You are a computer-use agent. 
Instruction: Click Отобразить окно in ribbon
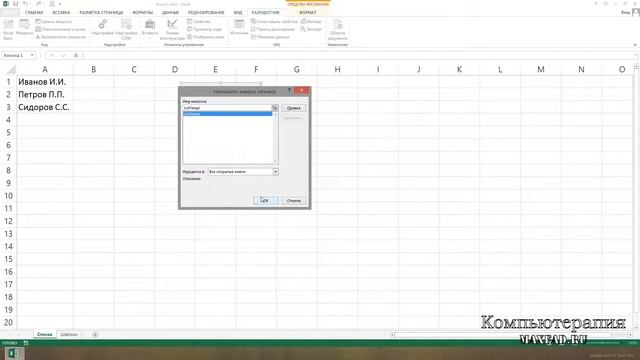(x=206, y=37)
